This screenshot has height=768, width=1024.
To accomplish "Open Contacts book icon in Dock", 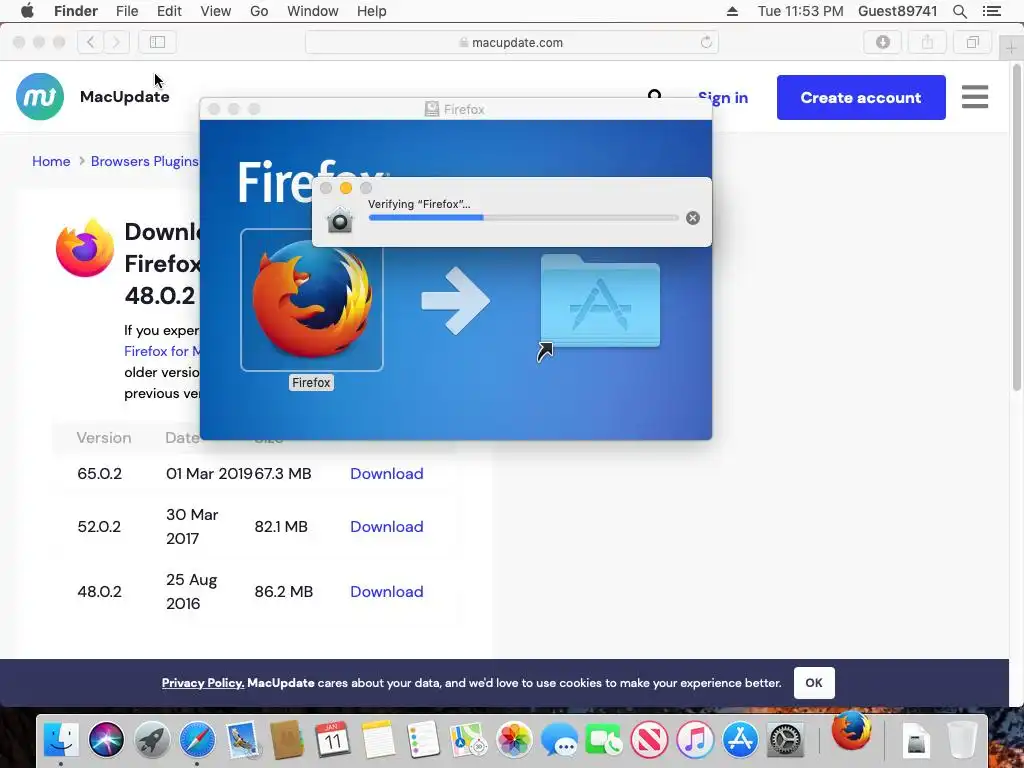I will [x=287, y=740].
